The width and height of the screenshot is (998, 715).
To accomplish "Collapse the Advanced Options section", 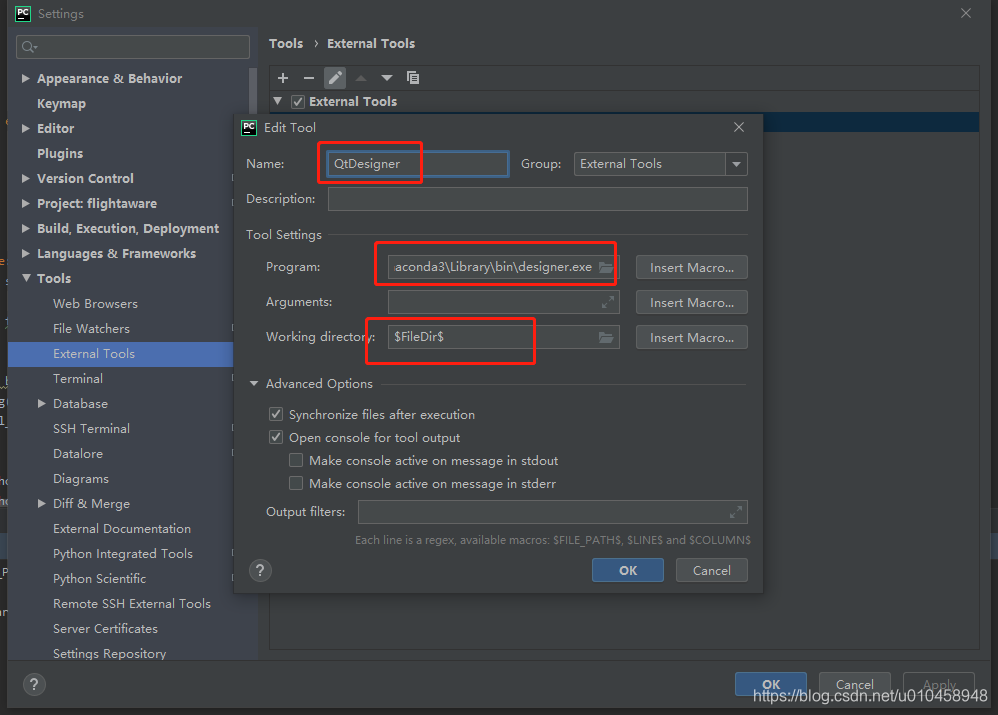I will coord(254,383).
